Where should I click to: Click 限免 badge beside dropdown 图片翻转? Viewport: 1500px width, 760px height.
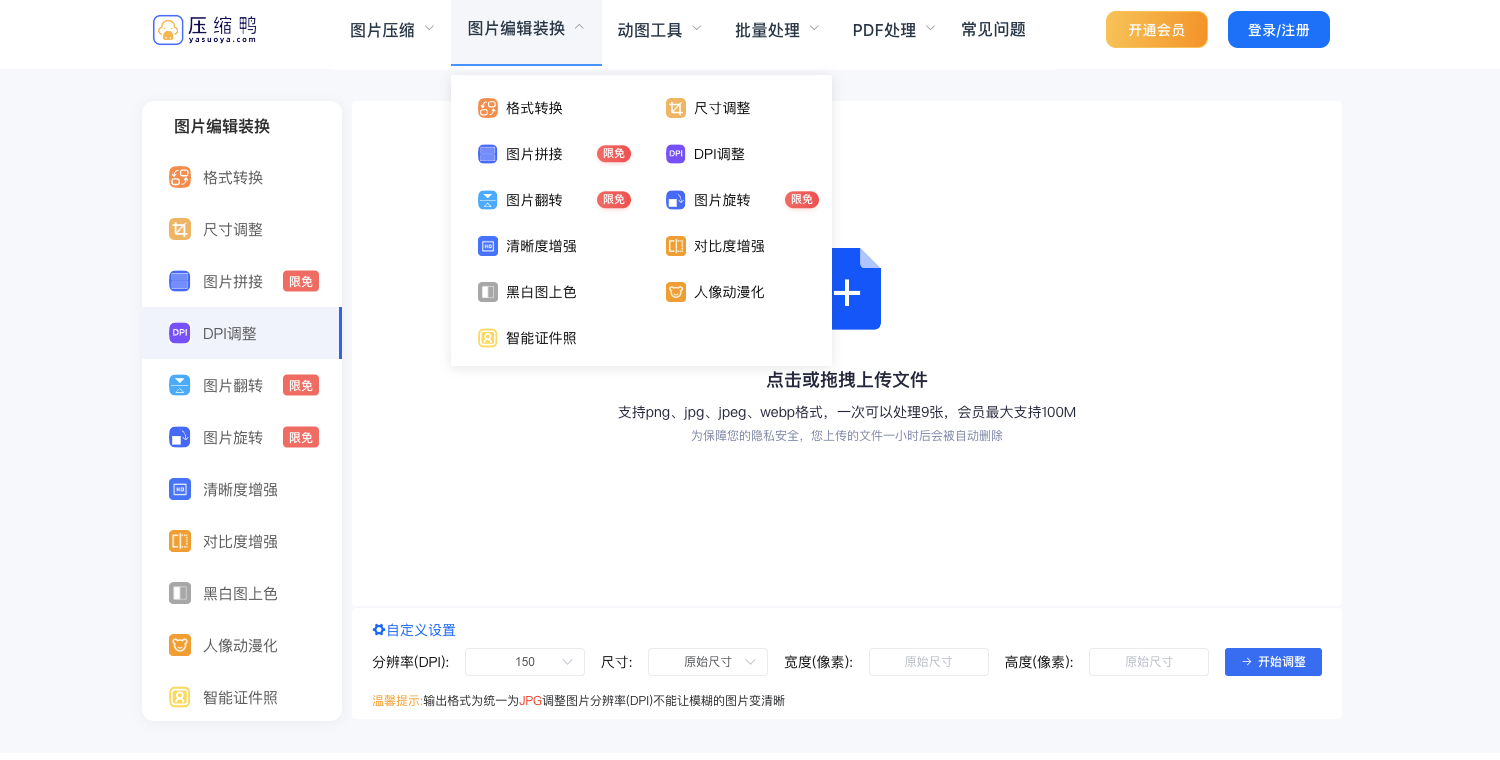614,200
